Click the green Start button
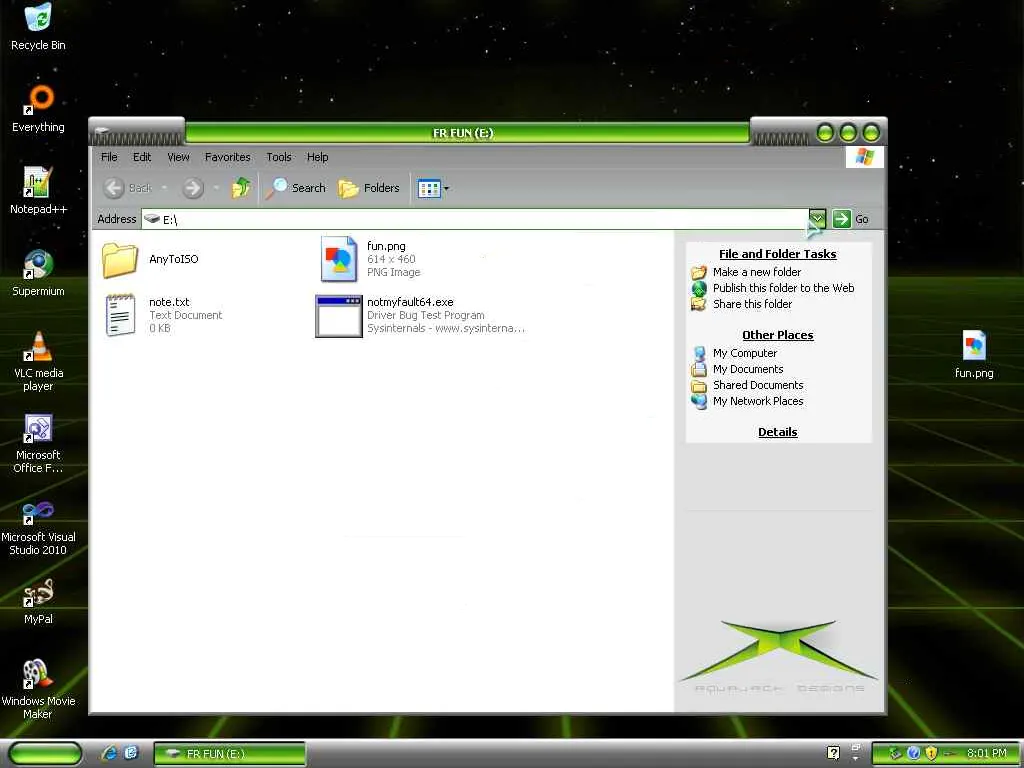The height and width of the screenshot is (768, 1024). coord(45,753)
